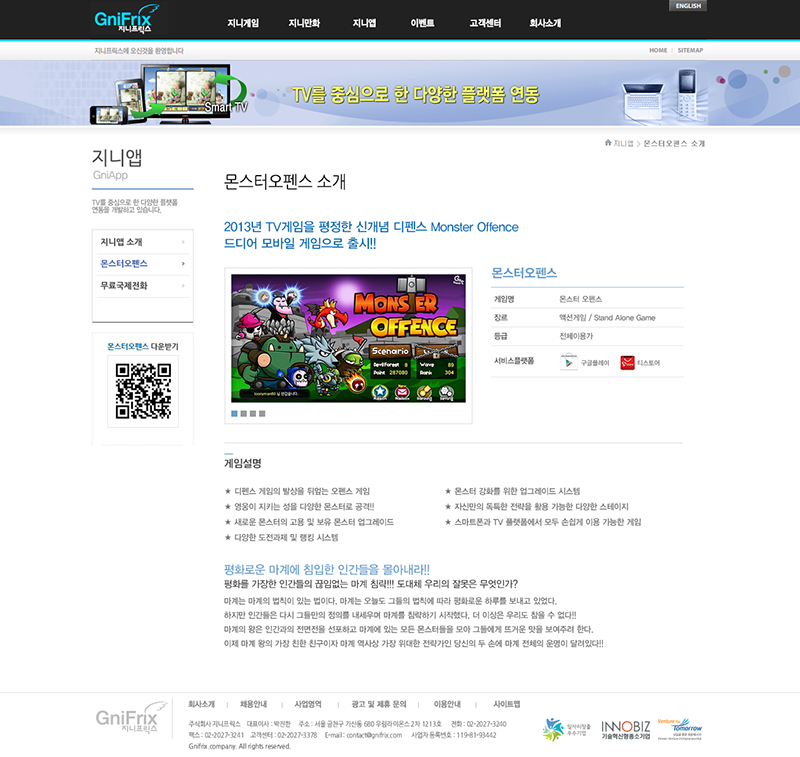Click the 전체이용가 rating text
The height and width of the screenshot is (757, 800).
pyautogui.click(x=576, y=336)
